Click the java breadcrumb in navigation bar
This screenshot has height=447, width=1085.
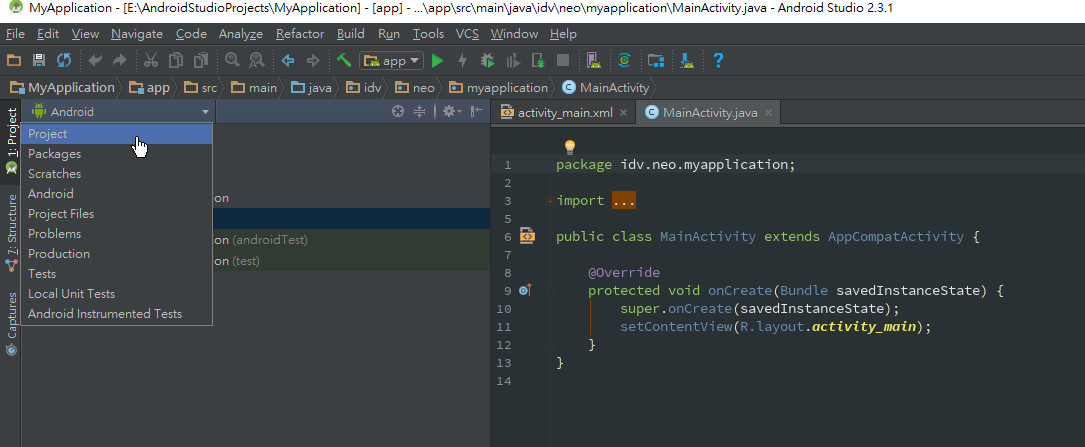[x=311, y=88]
